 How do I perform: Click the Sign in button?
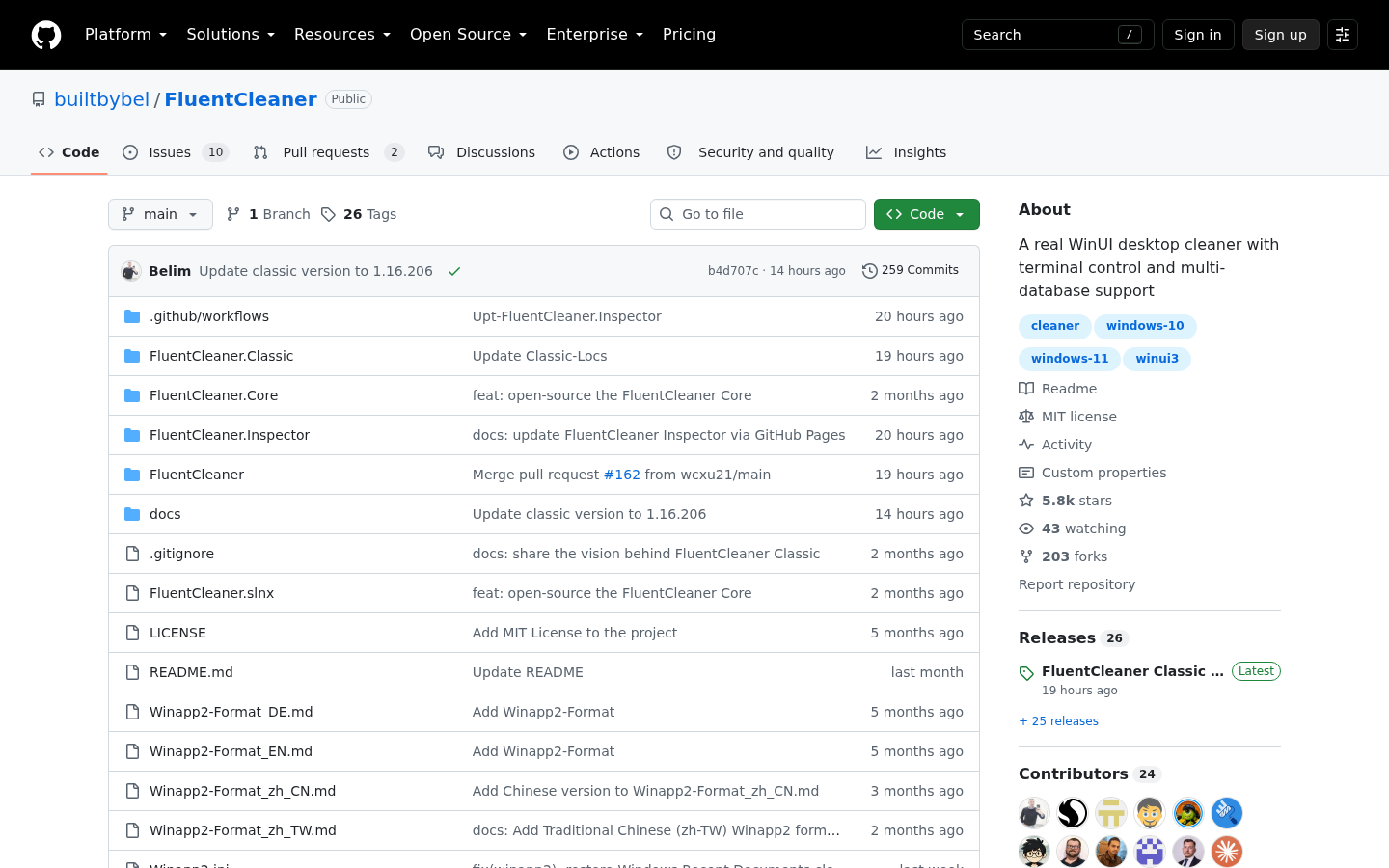pyautogui.click(x=1198, y=35)
